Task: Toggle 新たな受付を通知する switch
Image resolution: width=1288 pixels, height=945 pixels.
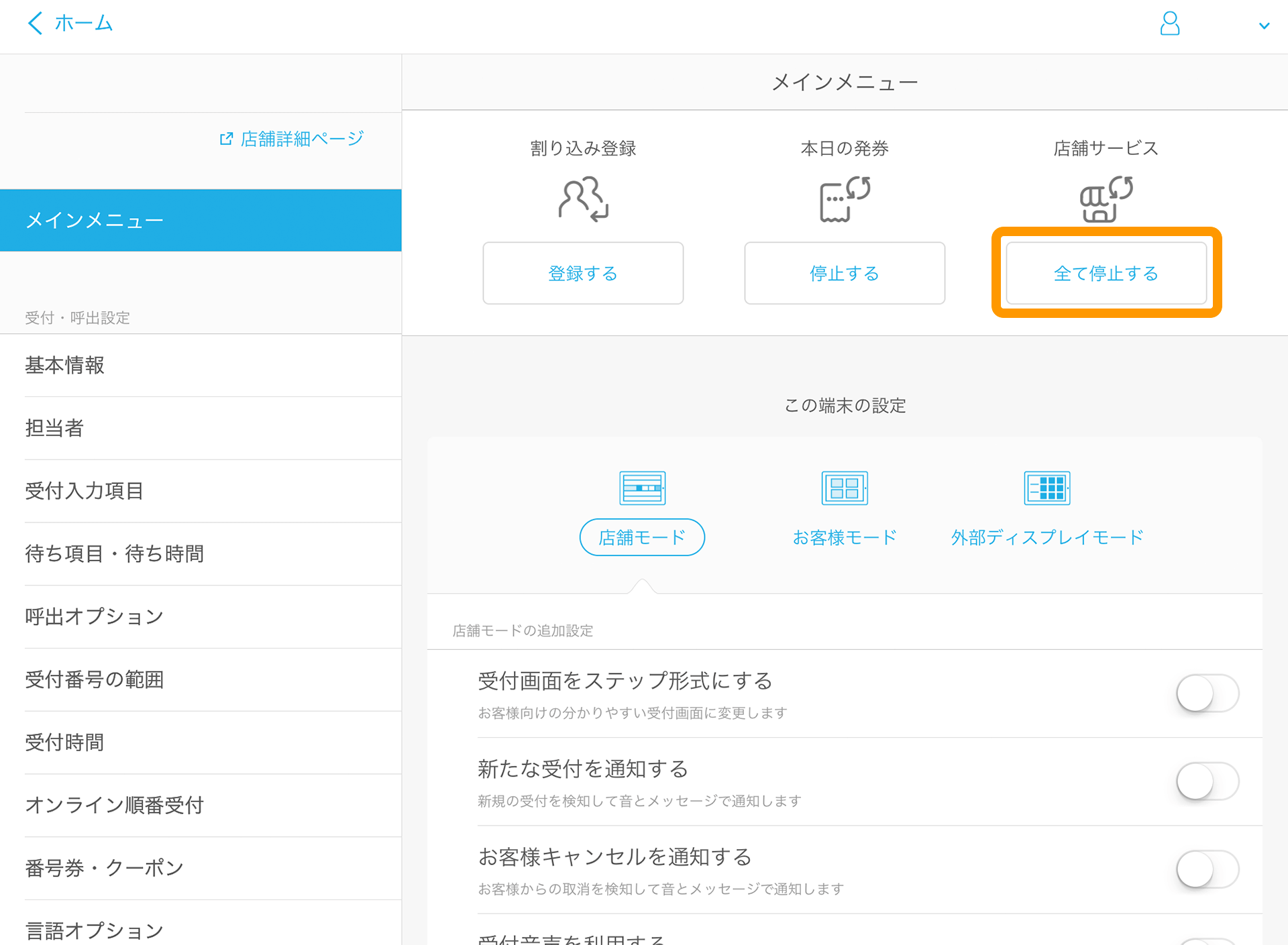Action: click(x=1207, y=781)
